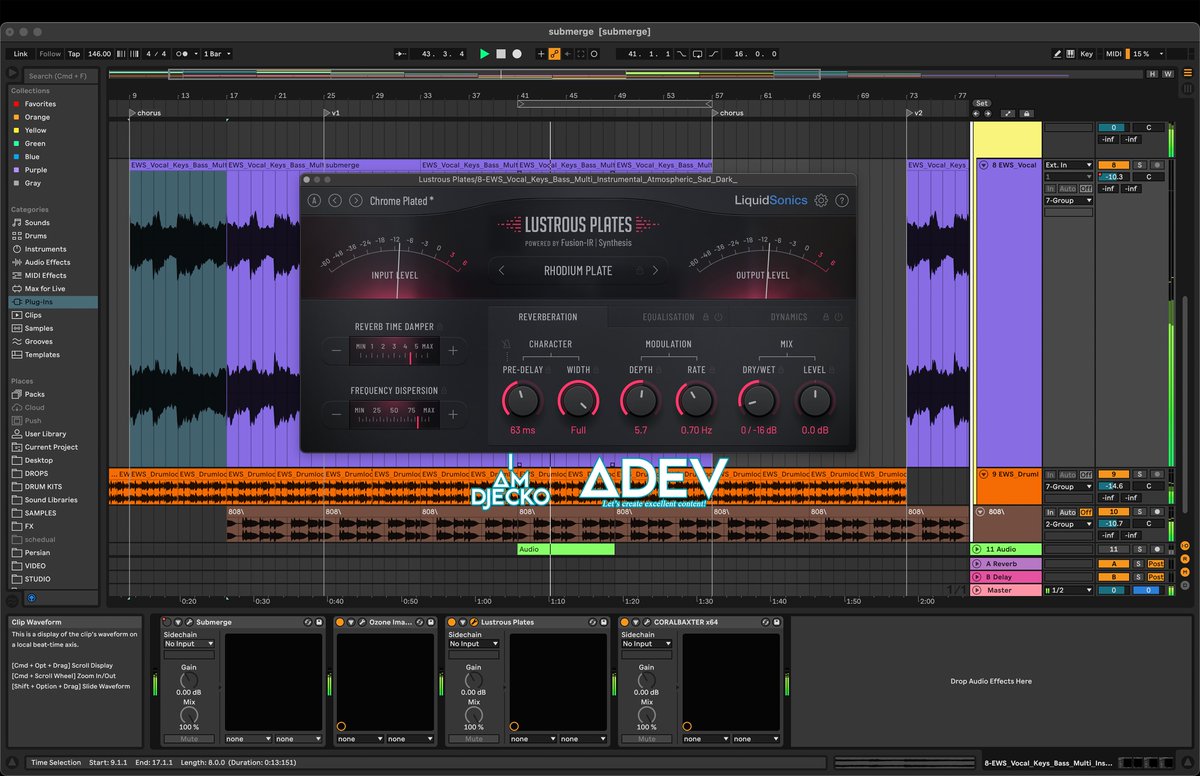
Task: Toggle the Lustrous Plates device power button
Action: [452, 622]
